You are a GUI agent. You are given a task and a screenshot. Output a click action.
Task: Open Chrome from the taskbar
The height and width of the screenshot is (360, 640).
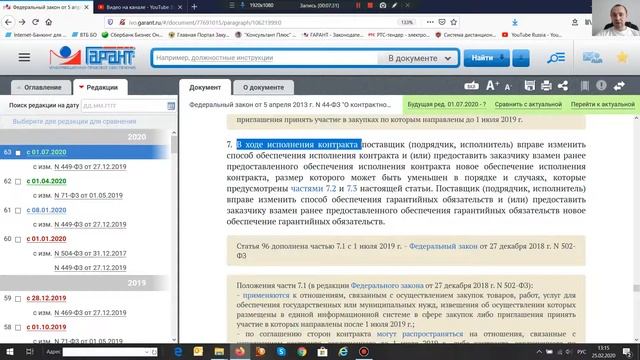302,351
